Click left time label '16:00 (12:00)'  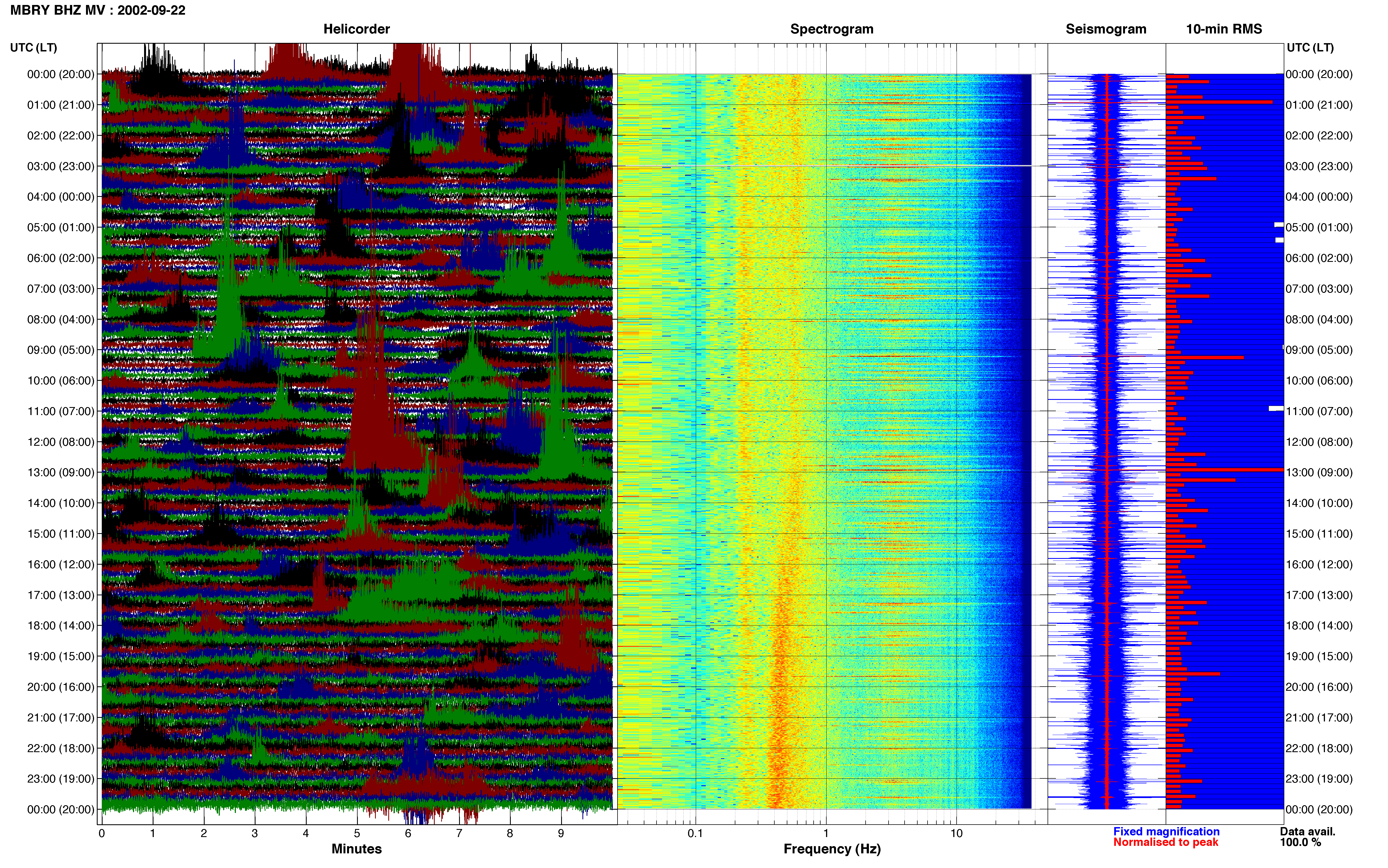[61, 564]
